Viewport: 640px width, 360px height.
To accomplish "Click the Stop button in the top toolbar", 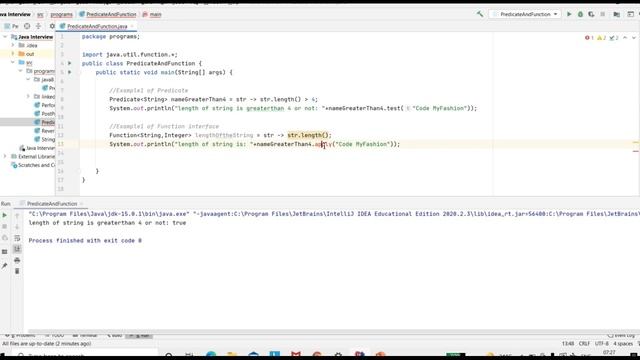I will click(x=602, y=14).
